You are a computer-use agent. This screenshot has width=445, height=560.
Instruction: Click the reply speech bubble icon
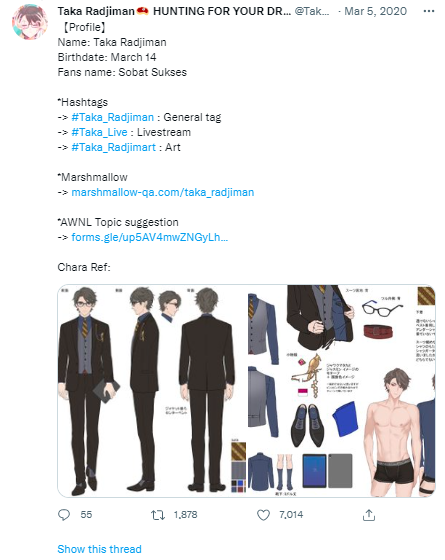[64, 515]
